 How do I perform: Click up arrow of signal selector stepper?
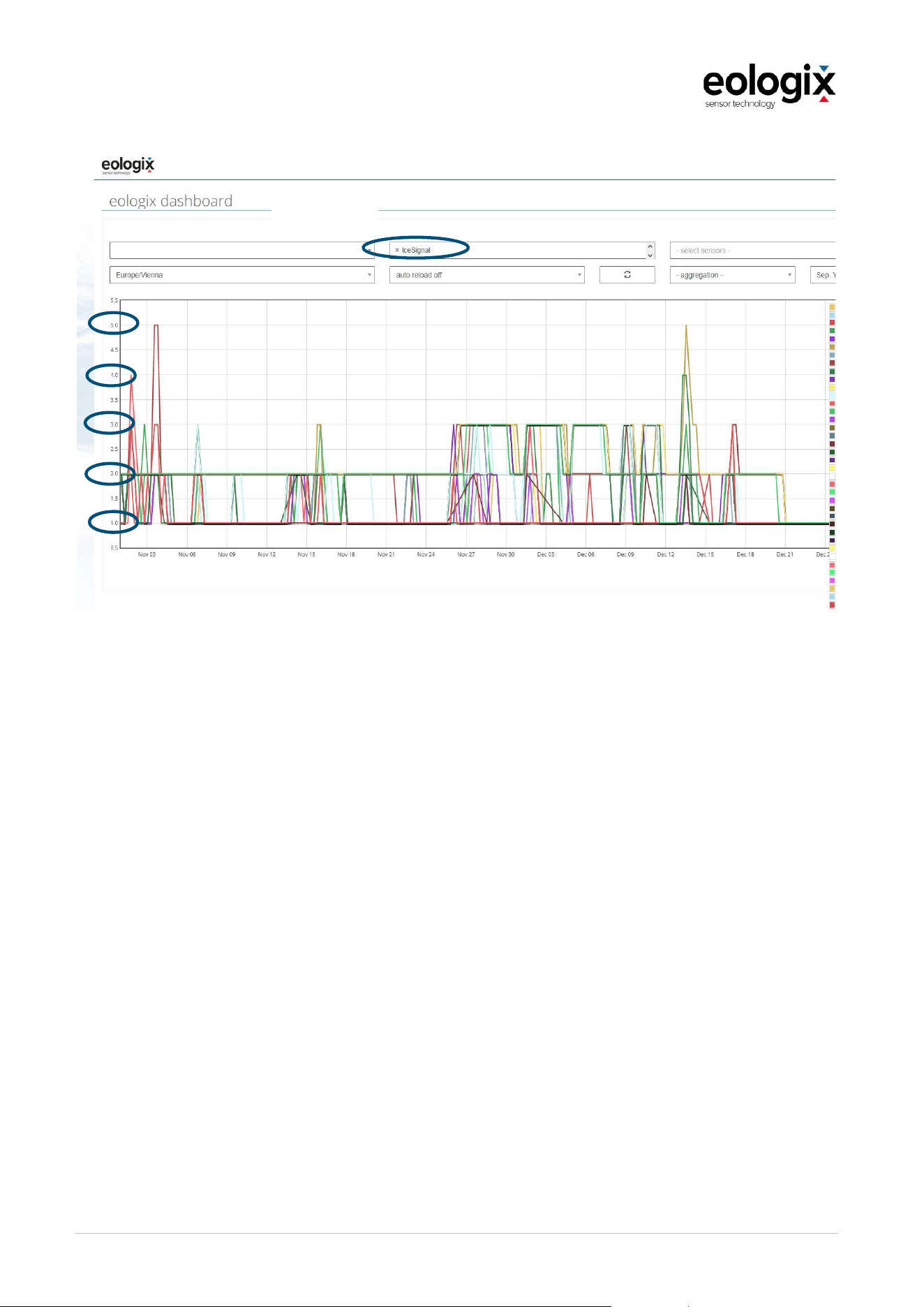tap(650, 246)
